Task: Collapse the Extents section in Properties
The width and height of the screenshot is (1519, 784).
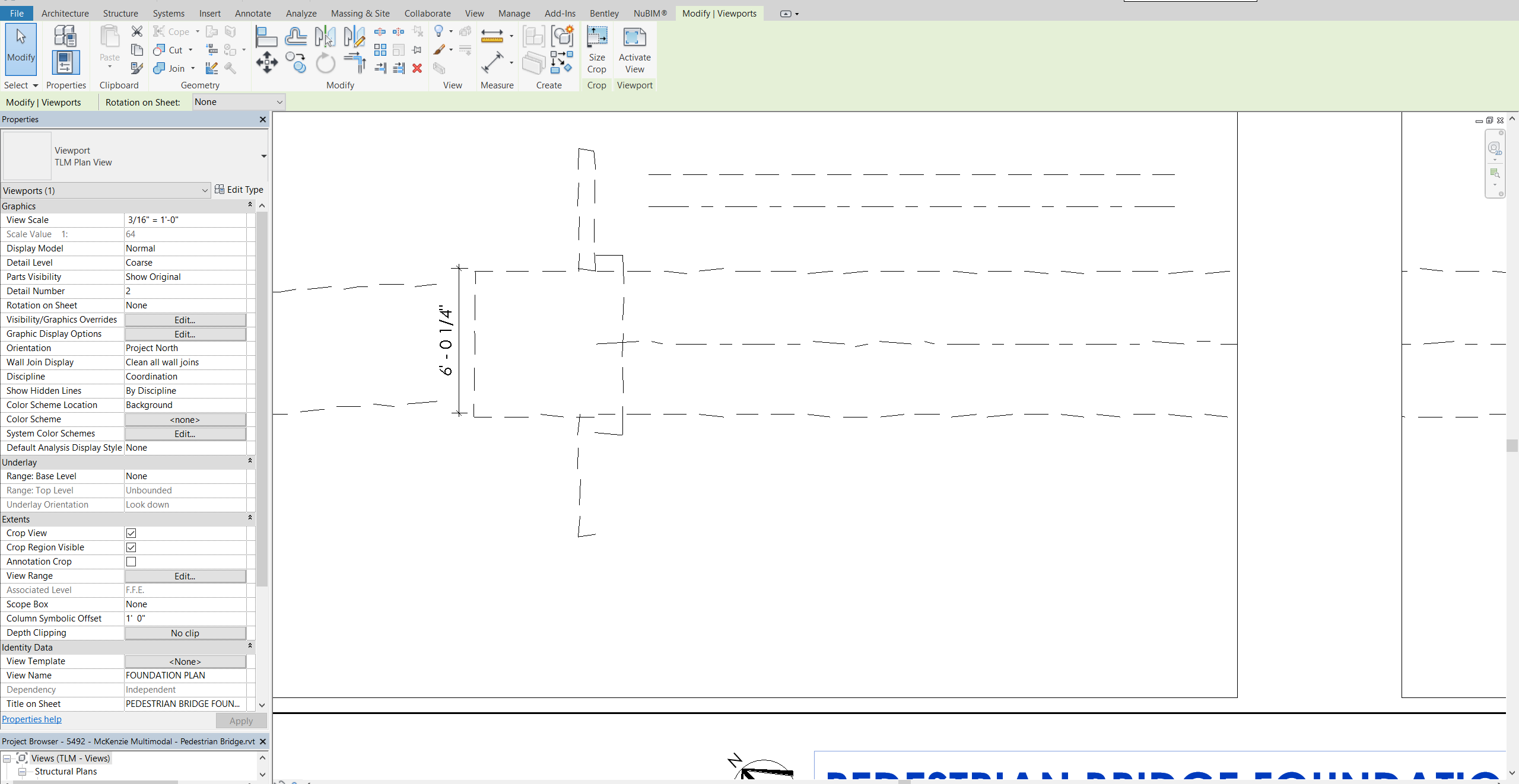Action: [x=250, y=518]
